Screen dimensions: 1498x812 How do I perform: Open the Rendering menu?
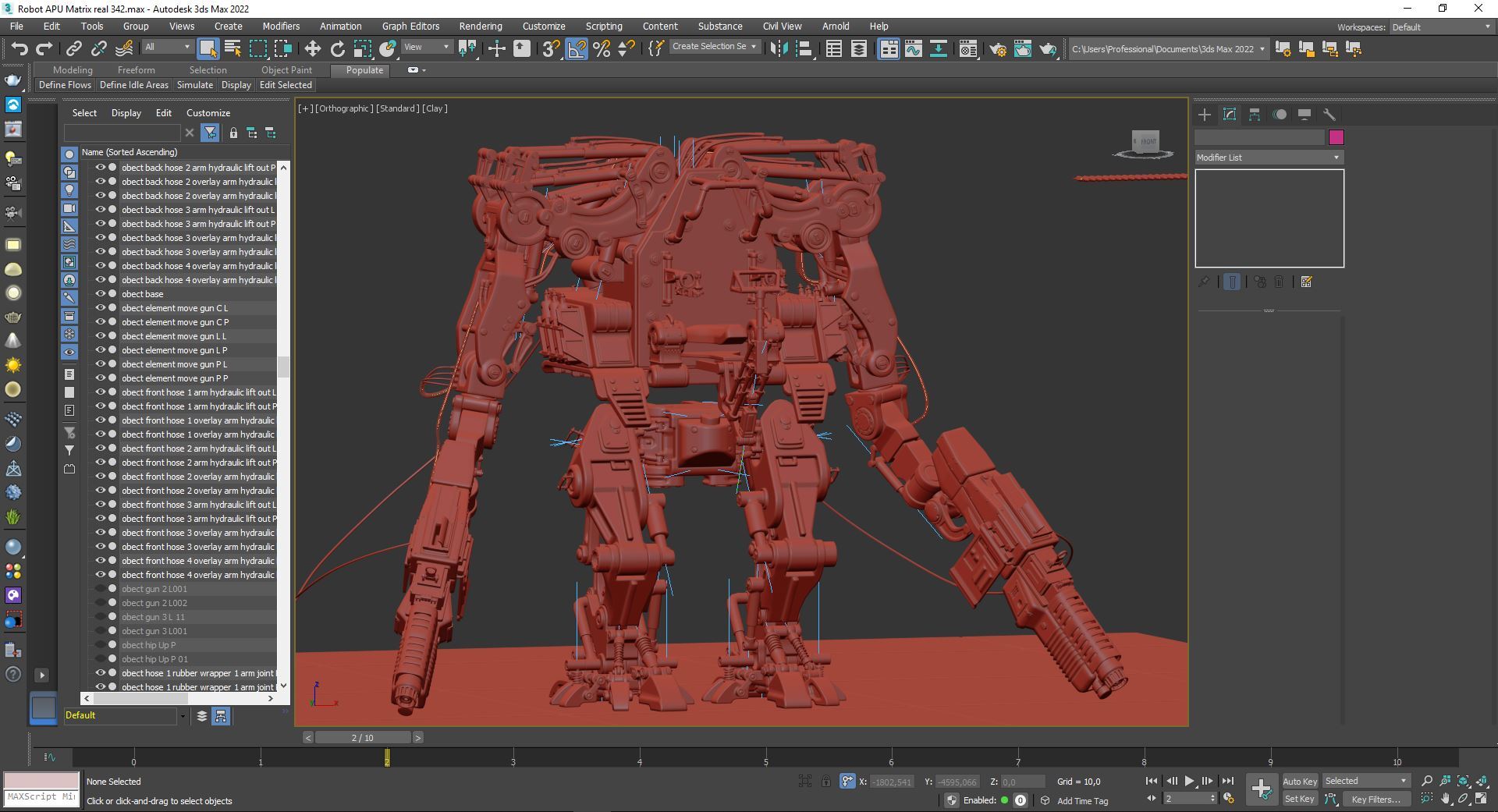480,27
